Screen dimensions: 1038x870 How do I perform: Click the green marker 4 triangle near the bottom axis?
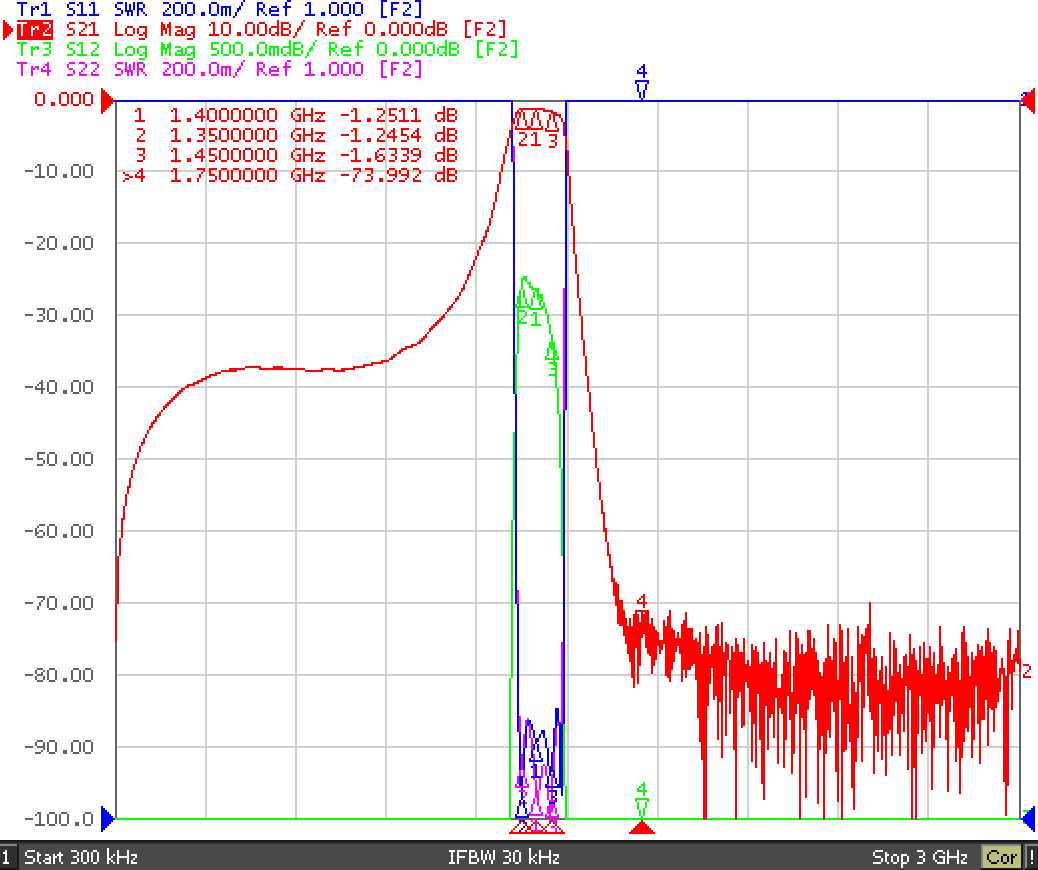pyautogui.click(x=641, y=808)
